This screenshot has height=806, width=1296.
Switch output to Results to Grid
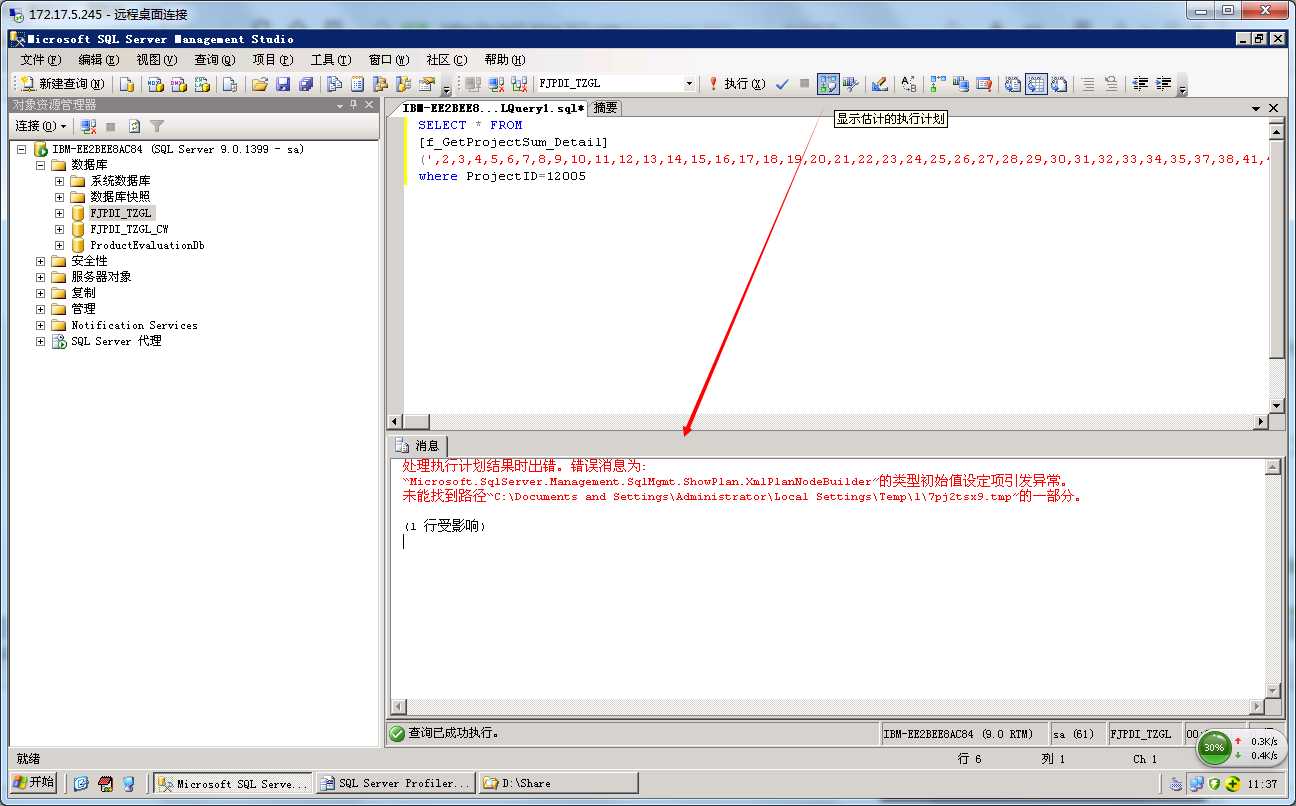point(1036,84)
